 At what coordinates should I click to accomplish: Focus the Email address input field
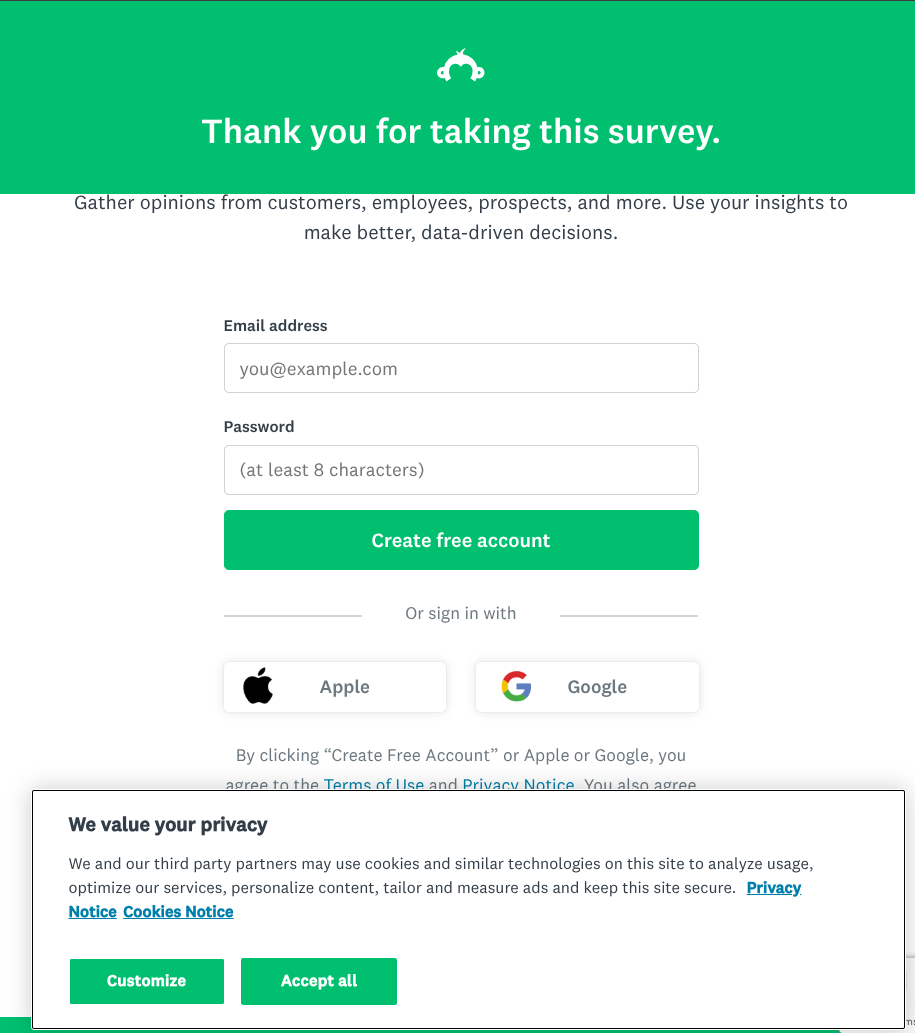(461, 369)
